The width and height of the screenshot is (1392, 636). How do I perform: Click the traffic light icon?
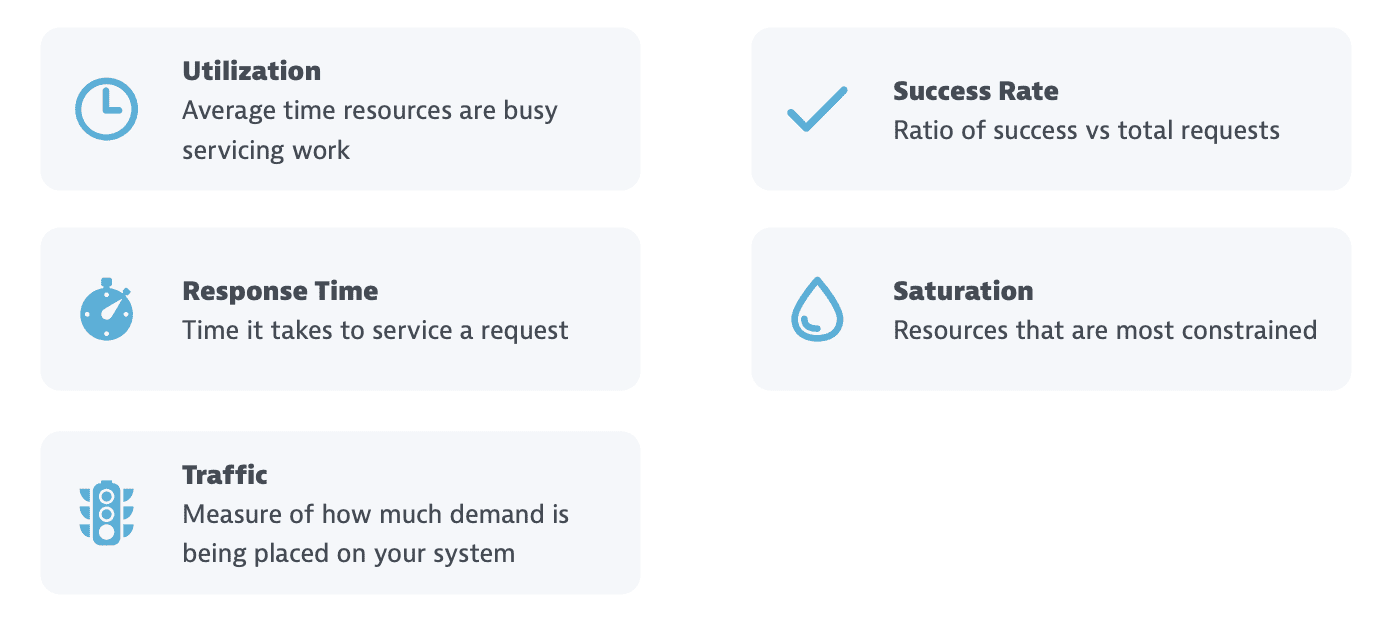pos(107,512)
